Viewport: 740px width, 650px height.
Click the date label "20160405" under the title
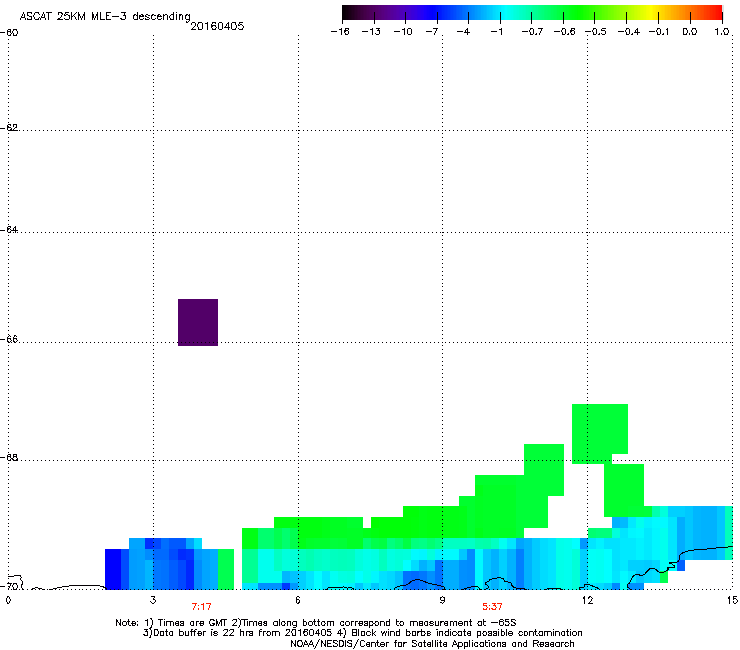click(x=217, y=26)
